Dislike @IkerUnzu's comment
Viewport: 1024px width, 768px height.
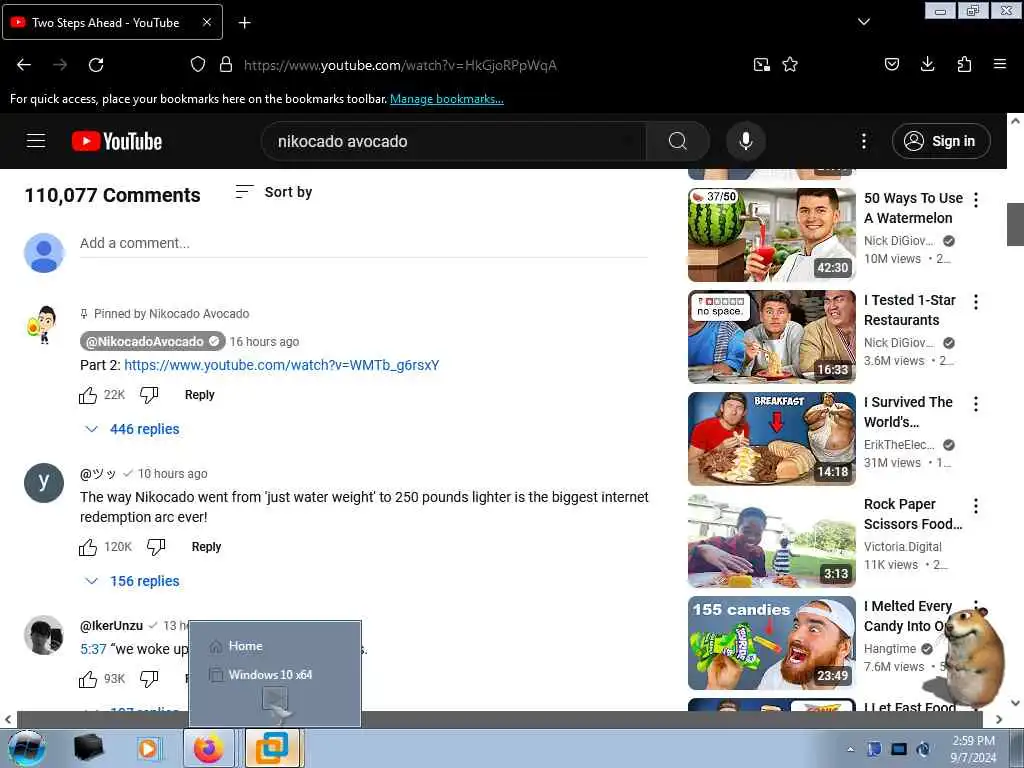149,679
